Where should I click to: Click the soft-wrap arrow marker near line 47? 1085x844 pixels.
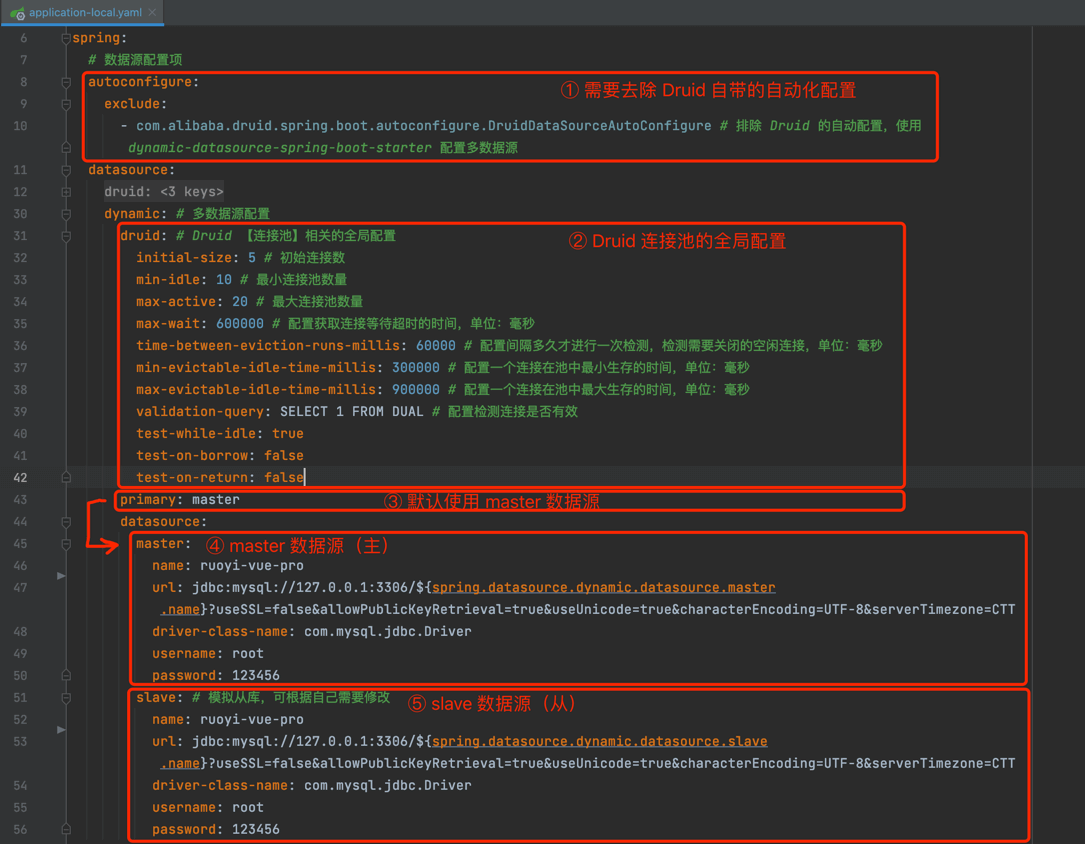[x=61, y=576]
